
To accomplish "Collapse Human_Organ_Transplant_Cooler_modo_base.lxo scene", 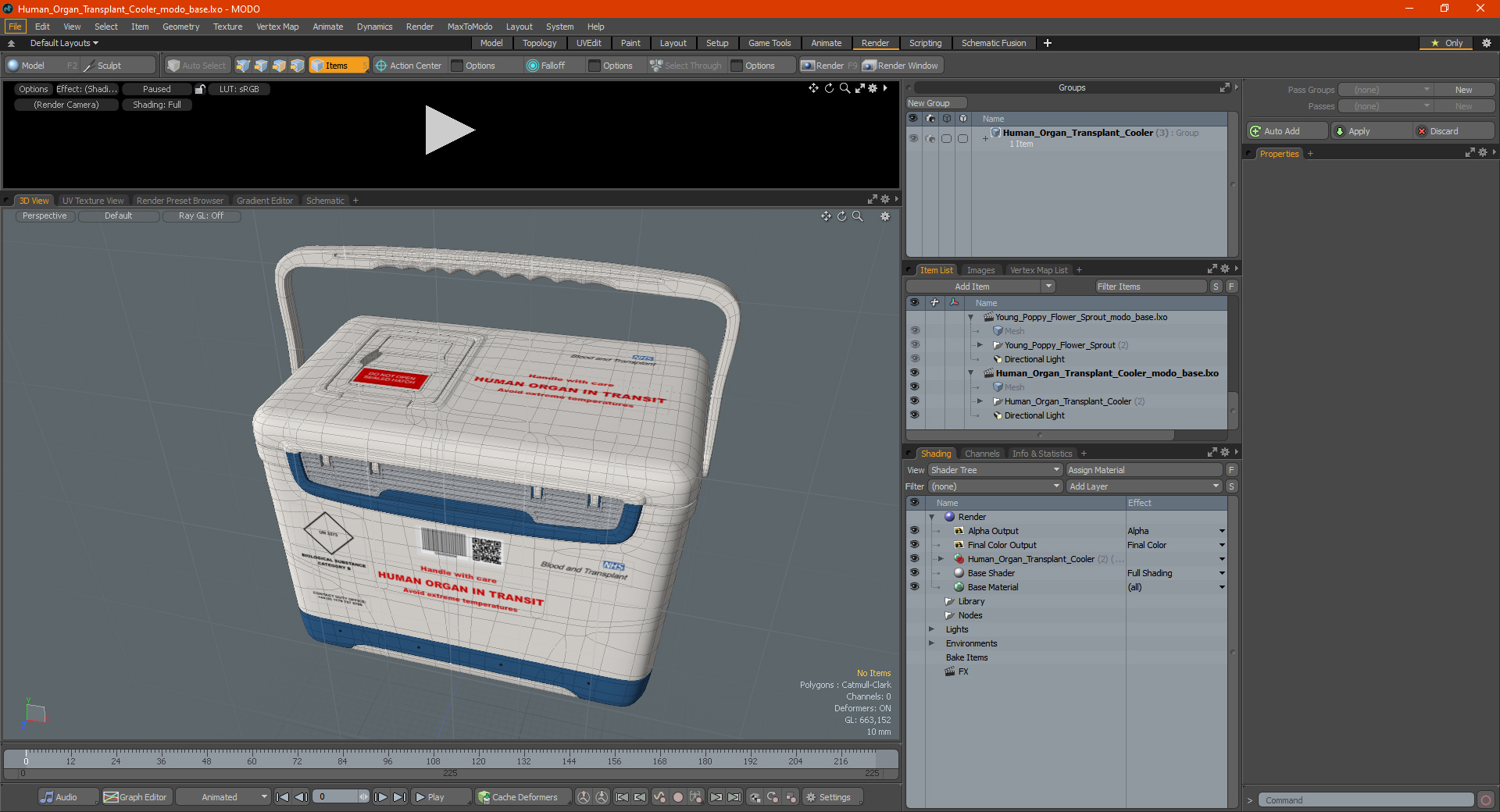I will point(970,373).
